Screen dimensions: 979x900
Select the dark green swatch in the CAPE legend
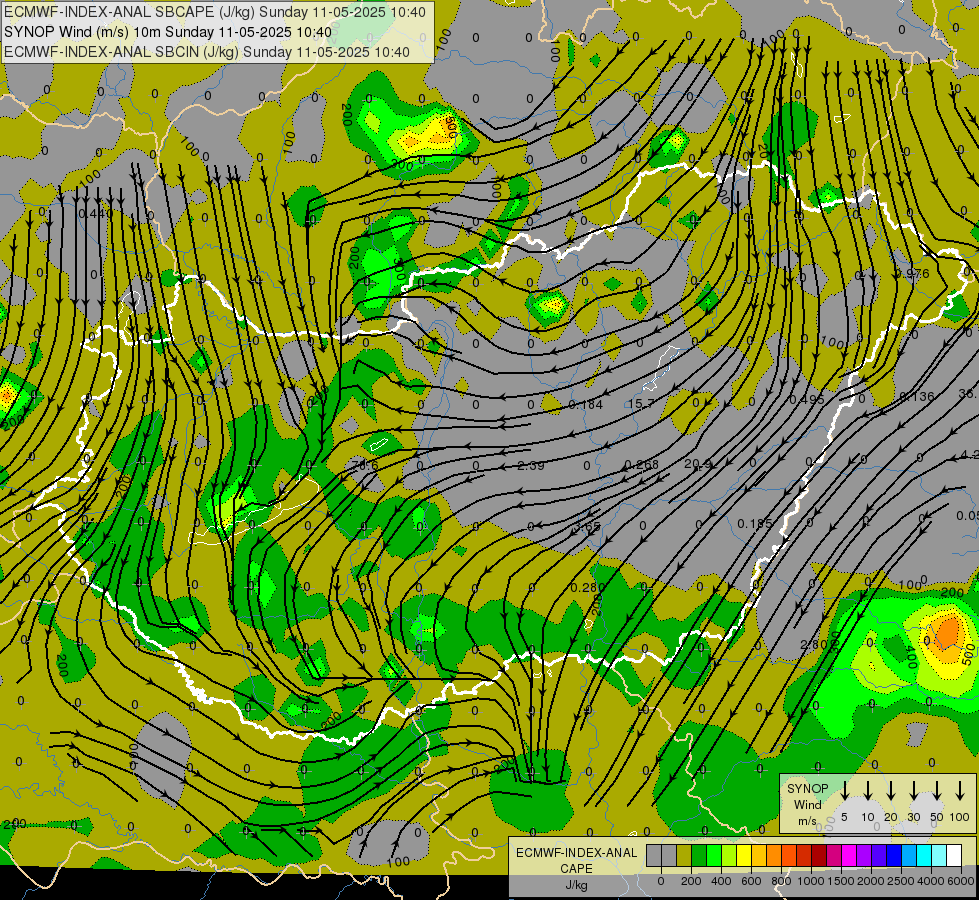click(x=699, y=855)
